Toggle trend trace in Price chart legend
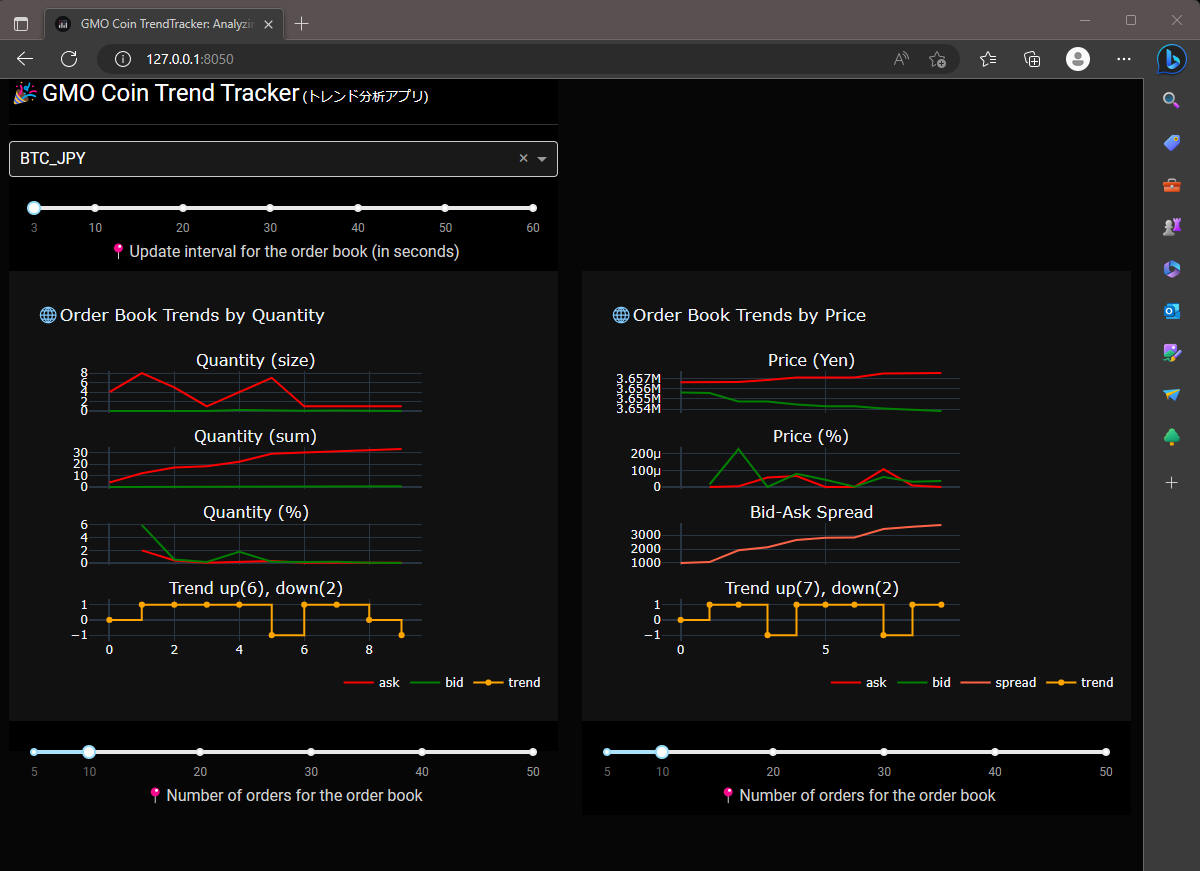This screenshot has width=1200, height=871. [x=1079, y=683]
